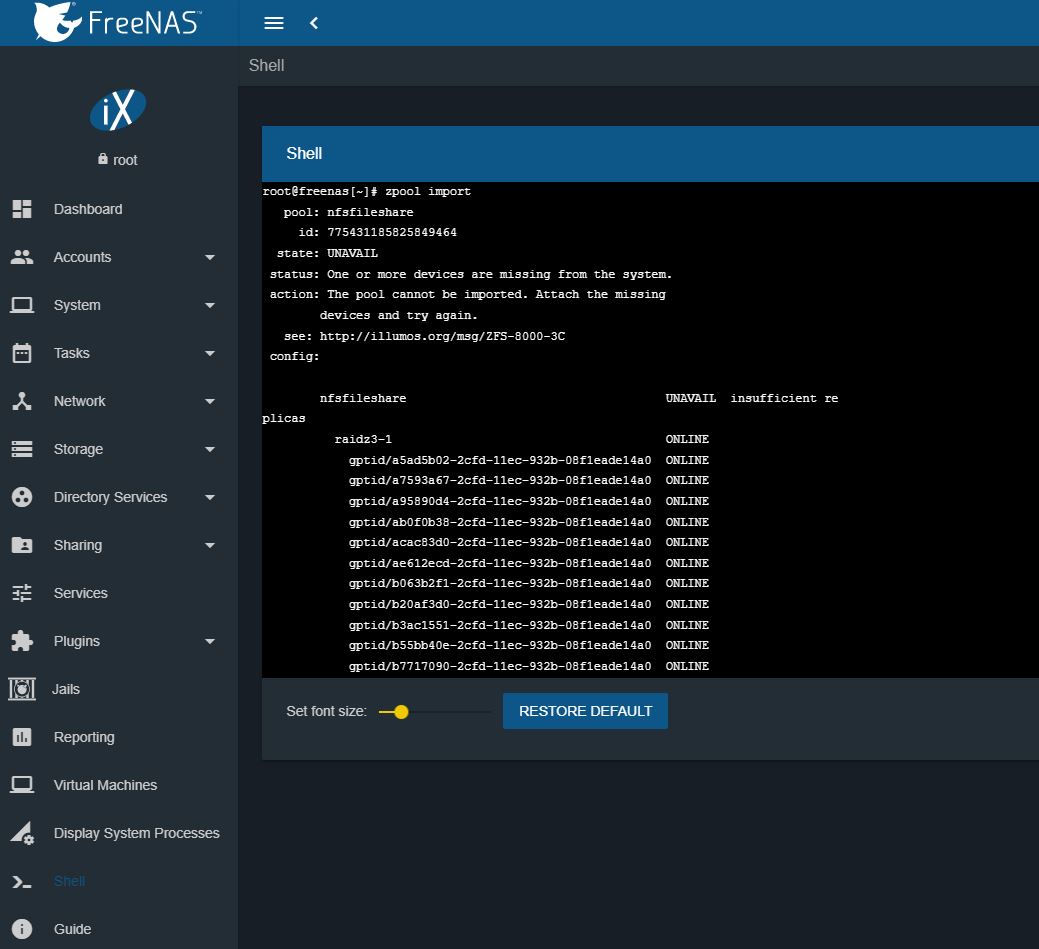Screen dimensions: 1039x949
Task: Click 'pool: nfsfileshare' line
Action: pyautogui.click(x=349, y=212)
